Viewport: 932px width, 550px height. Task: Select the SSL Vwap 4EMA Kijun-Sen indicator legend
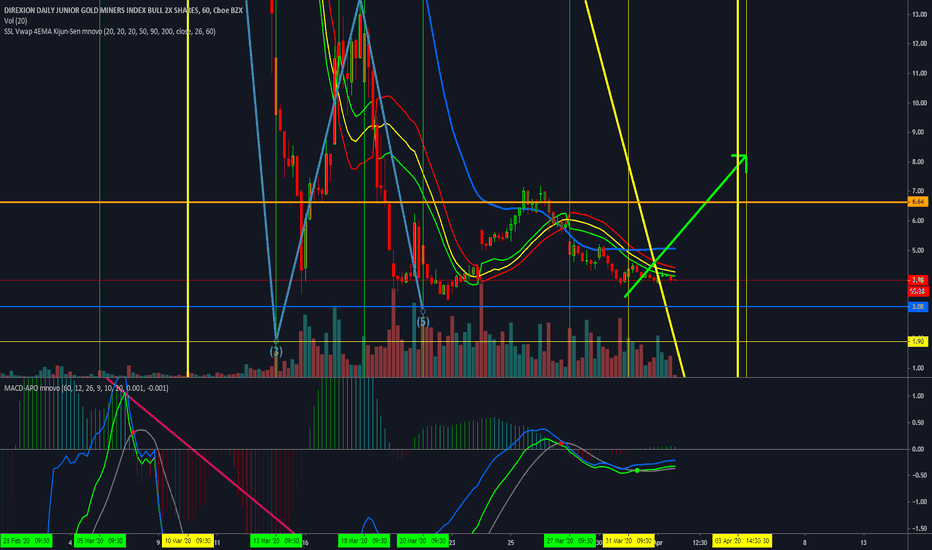click(x=109, y=32)
